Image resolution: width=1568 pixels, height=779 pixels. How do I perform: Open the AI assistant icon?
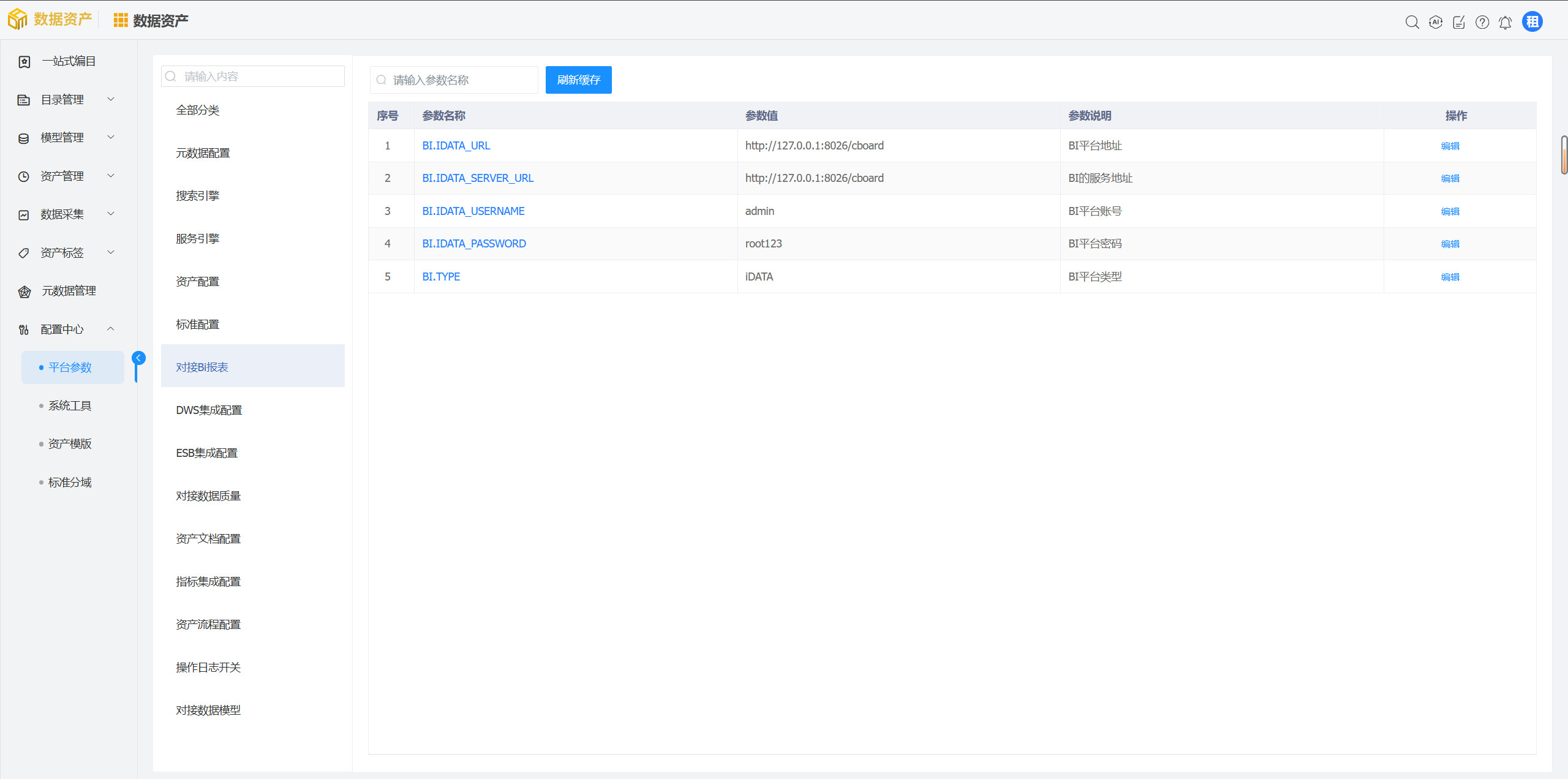(x=1435, y=22)
